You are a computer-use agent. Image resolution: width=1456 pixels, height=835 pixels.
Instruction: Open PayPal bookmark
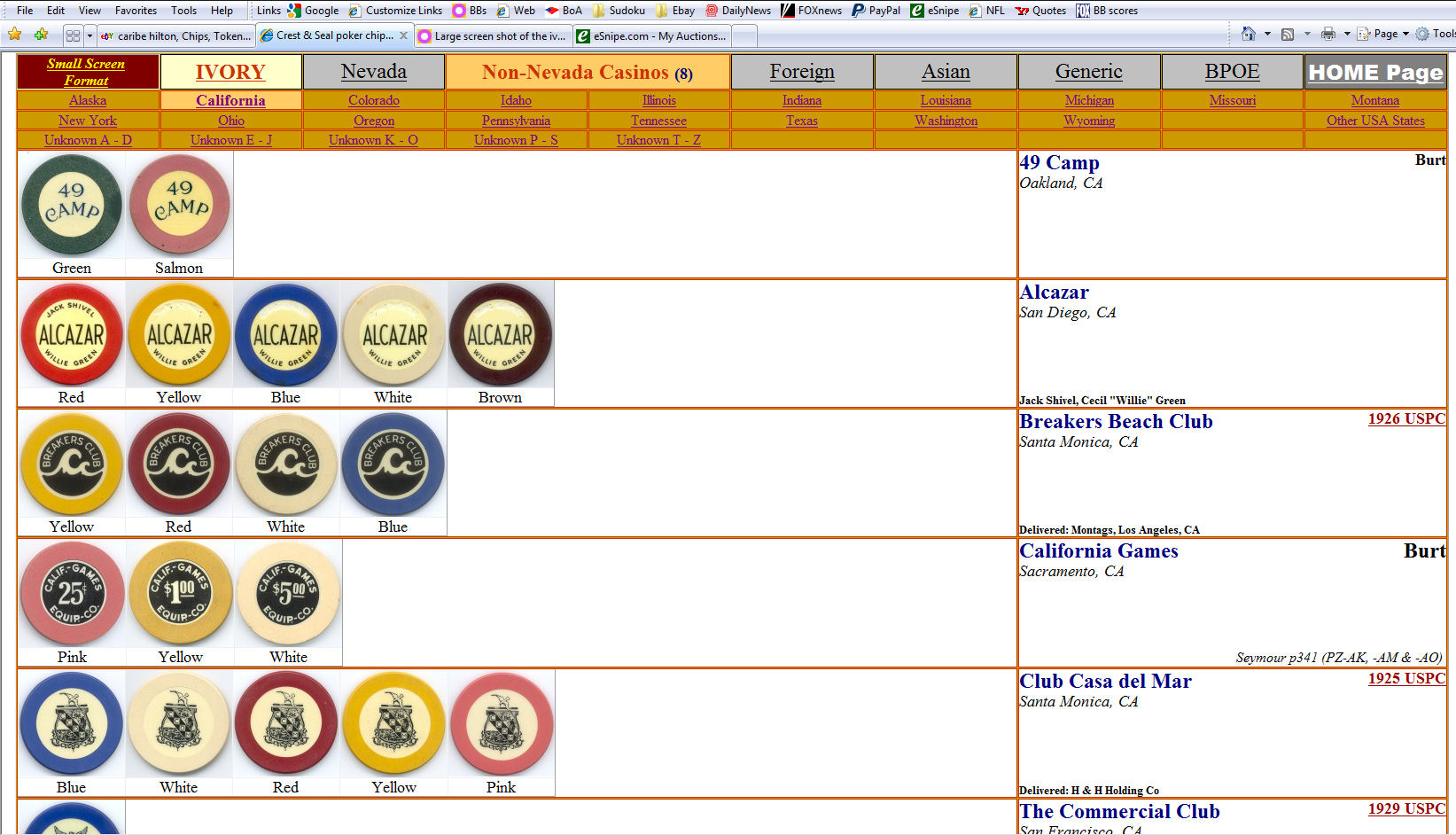tap(876, 11)
